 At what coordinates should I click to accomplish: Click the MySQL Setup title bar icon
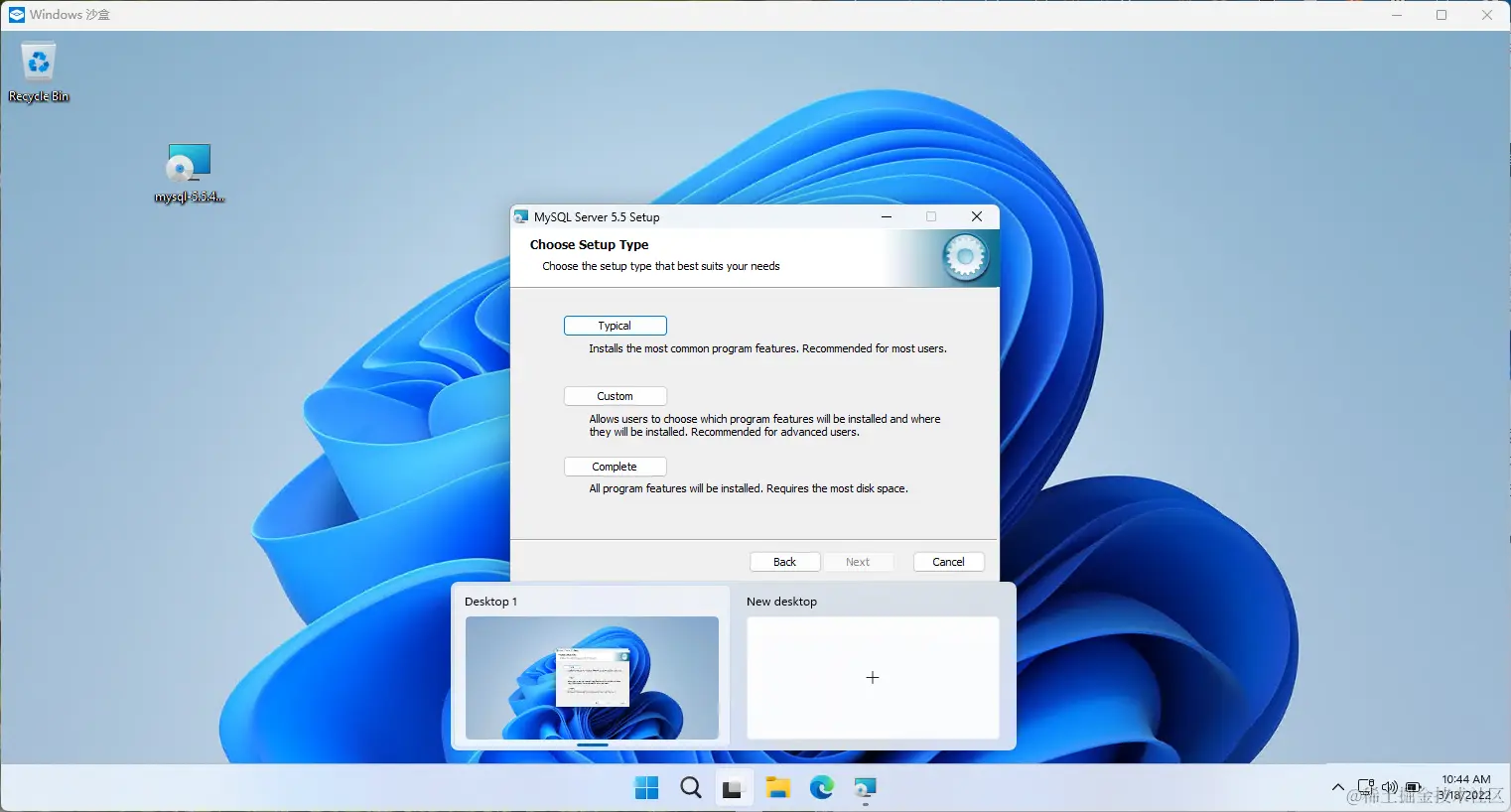(x=521, y=216)
